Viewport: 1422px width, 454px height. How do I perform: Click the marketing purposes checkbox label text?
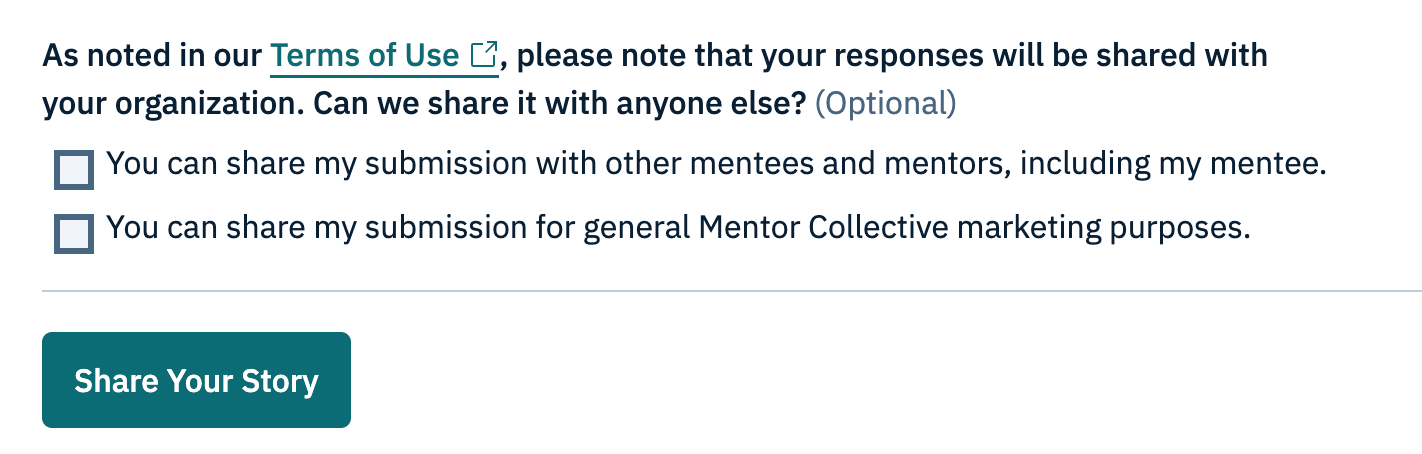(679, 229)
